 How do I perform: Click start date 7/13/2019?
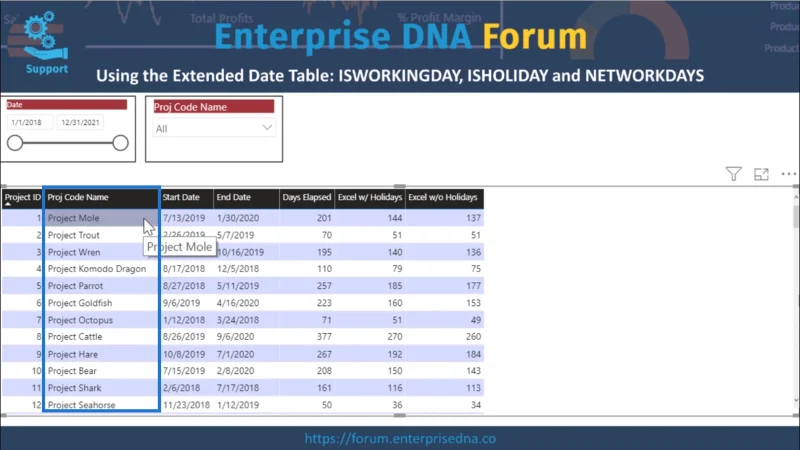[184, 218]
